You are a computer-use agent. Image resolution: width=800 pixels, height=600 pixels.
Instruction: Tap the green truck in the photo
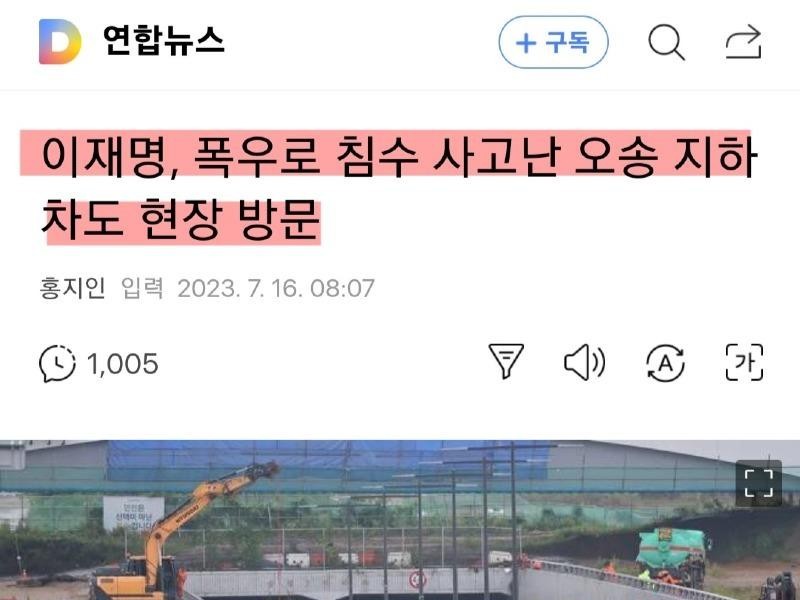(672, 556)
